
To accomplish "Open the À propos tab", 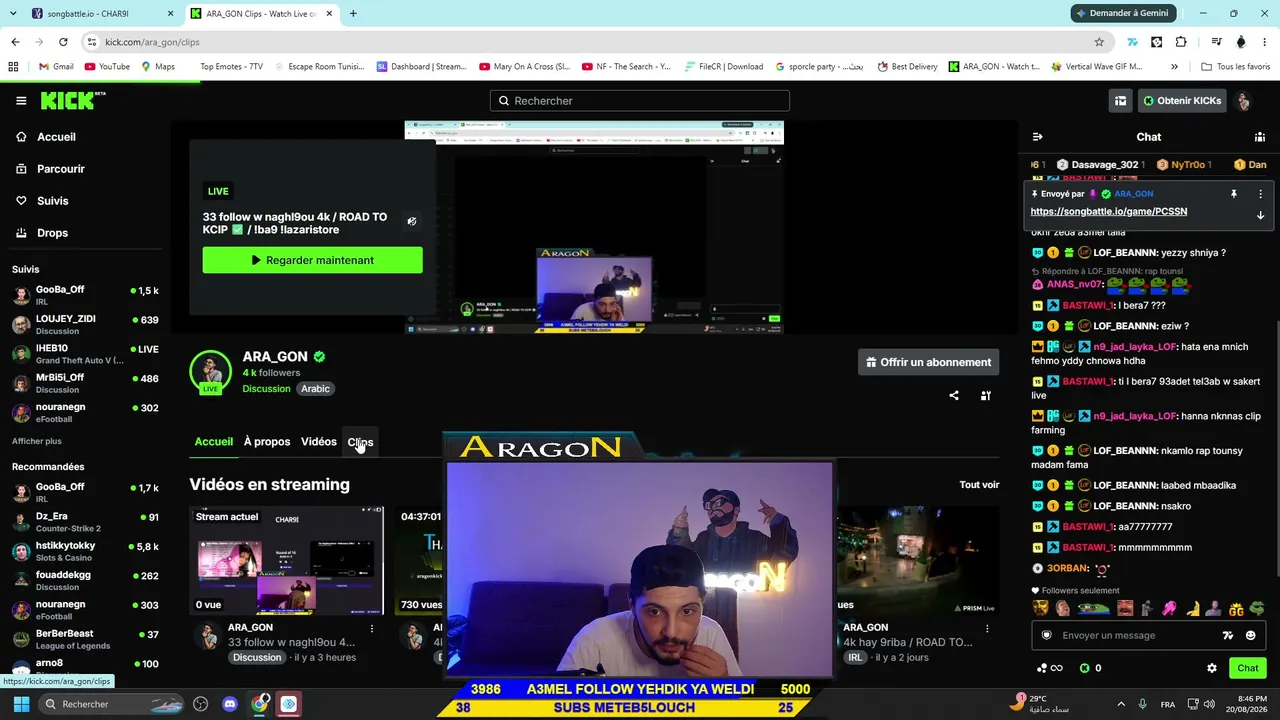I will point(267,442).
